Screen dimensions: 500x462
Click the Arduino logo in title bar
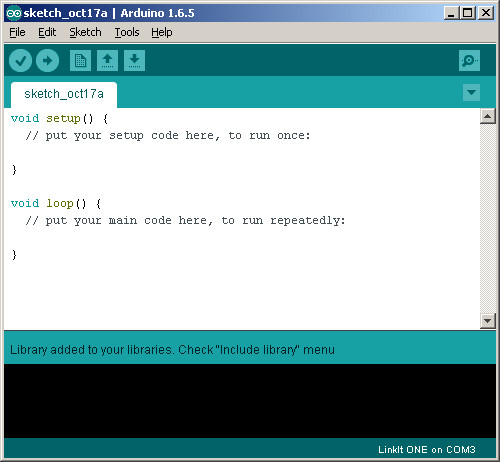pos(14,13)
